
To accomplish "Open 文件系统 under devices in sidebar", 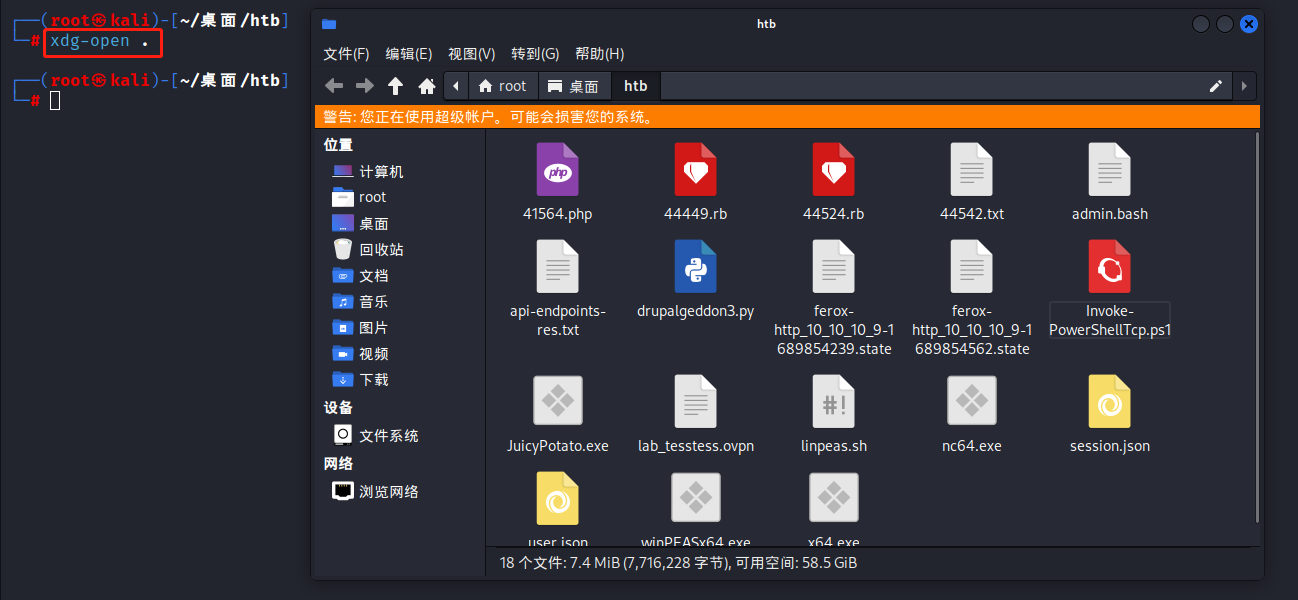I will click(x=388, y=436).
